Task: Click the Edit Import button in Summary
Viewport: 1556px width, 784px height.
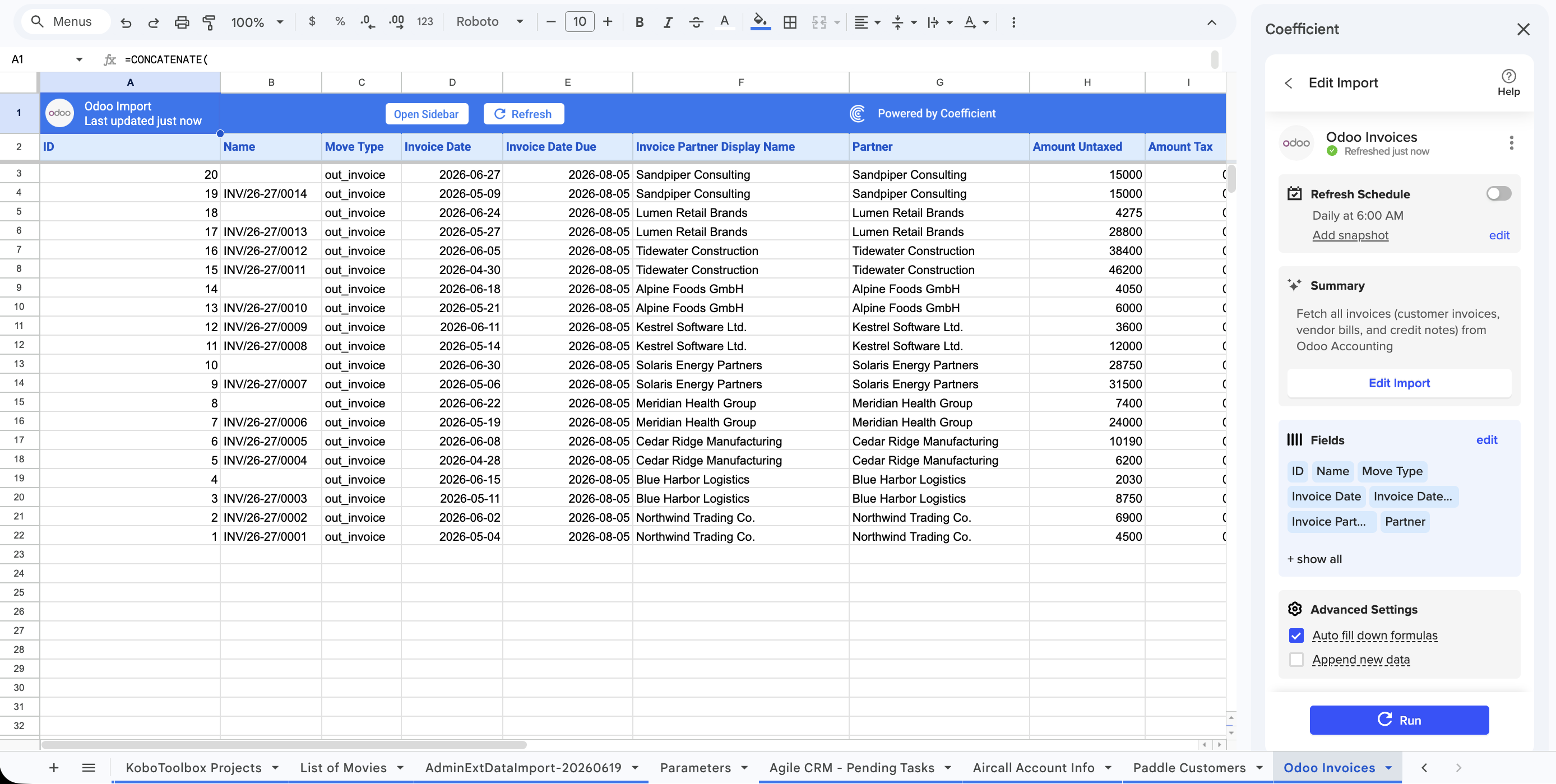Action: pyautogui.click(x=1398, y=383)
